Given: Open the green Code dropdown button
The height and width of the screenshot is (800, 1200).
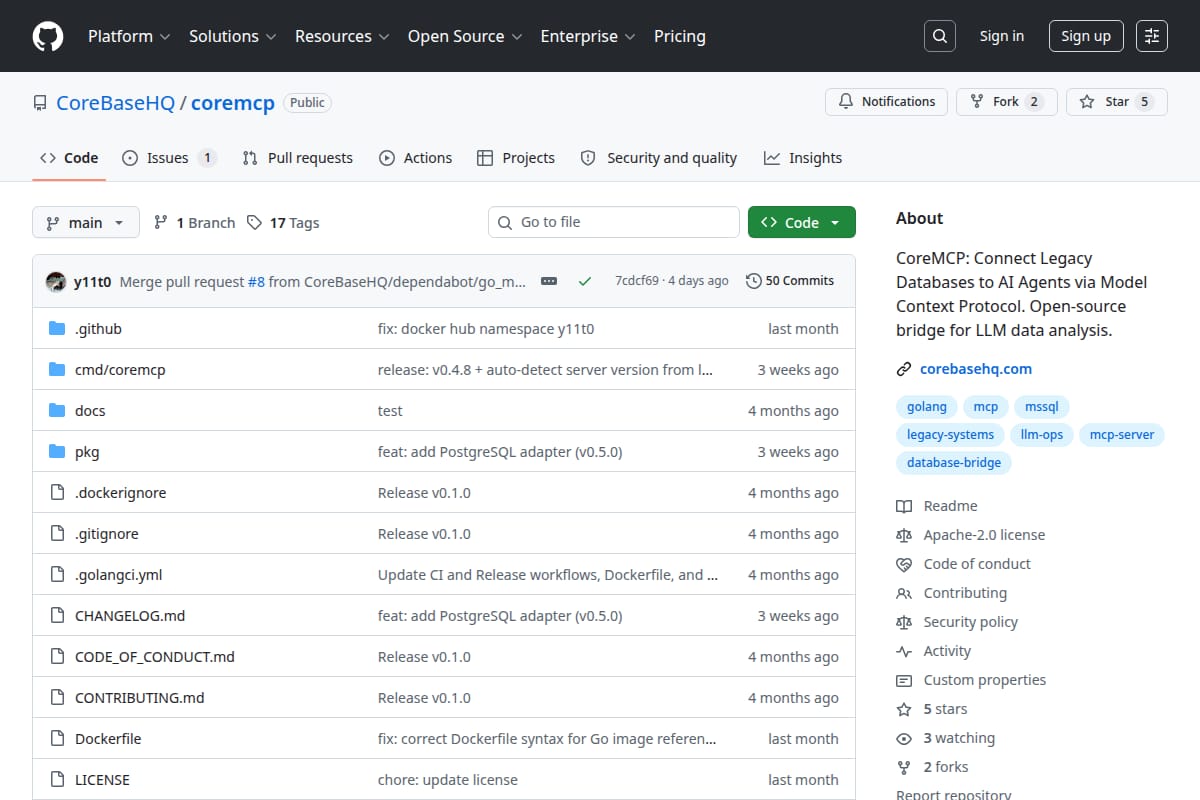Looking at the screenshot, I should click(802, 222).
